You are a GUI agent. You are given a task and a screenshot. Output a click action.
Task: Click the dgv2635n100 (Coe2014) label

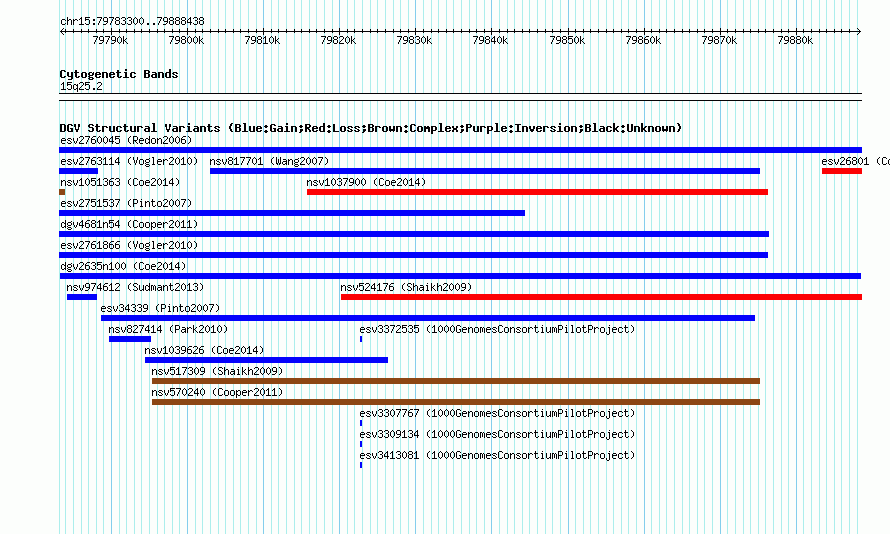(123, 266)
